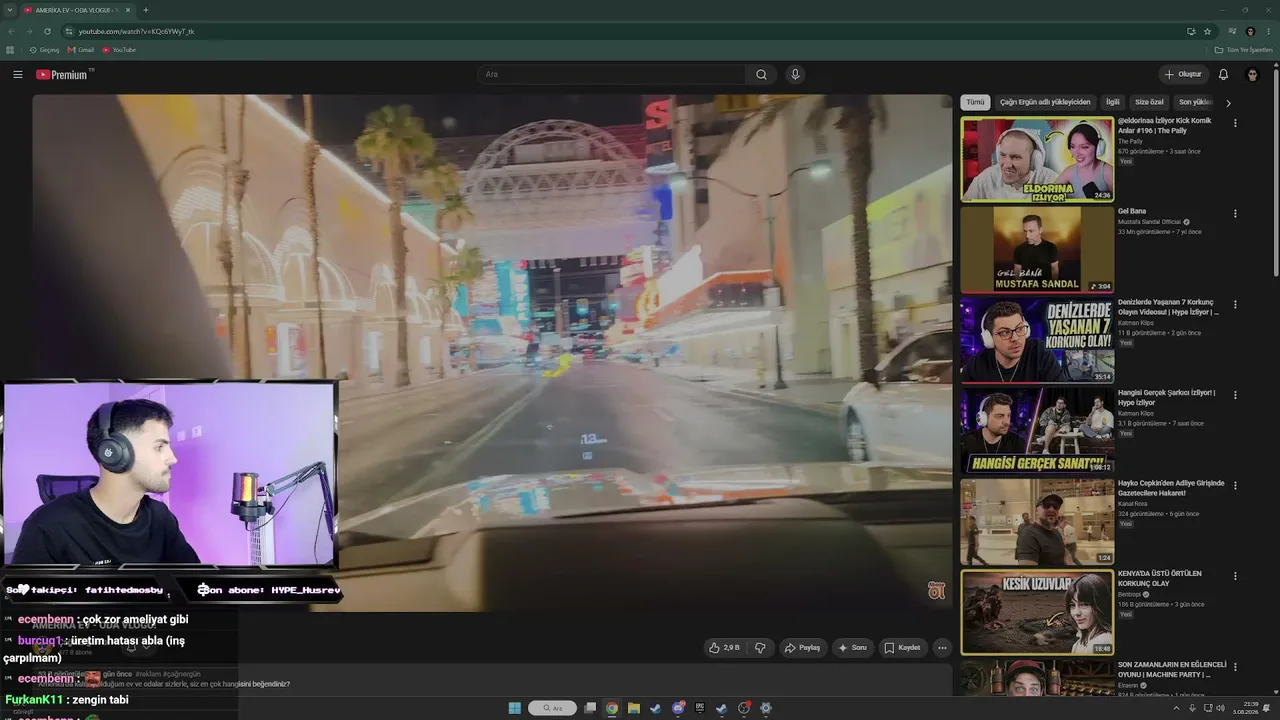Open File Explorer from the taskbar
The height and width of the screenshot is (720, 1280).
[x=633, y=708]
